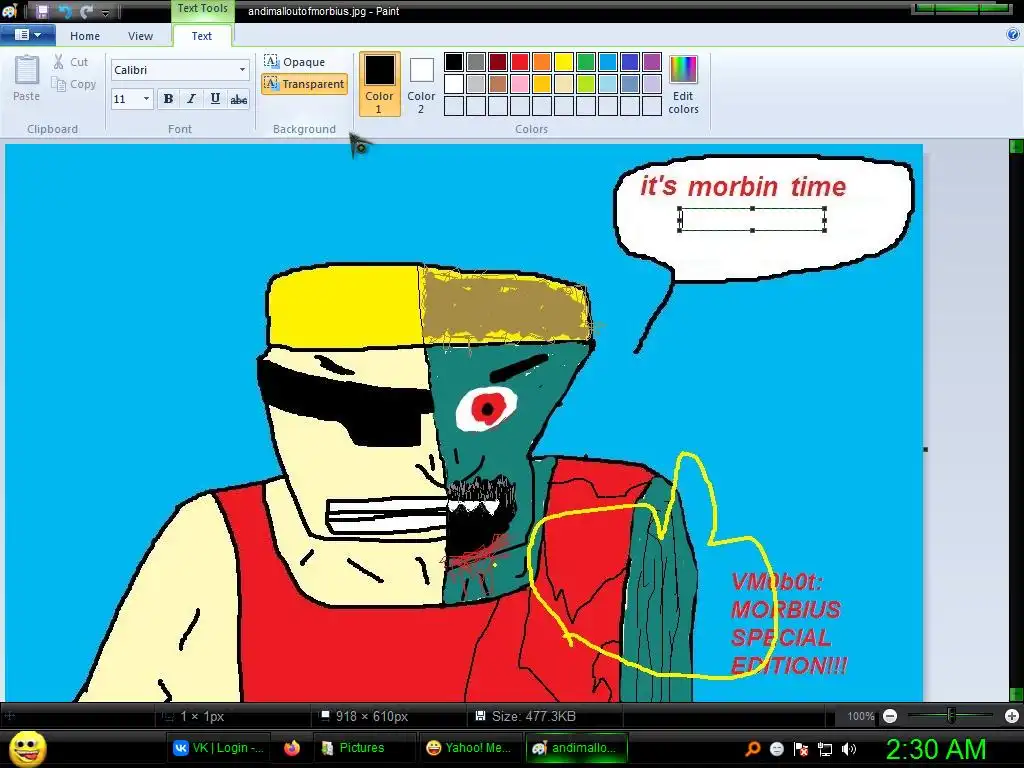
Task: Pick the purple color swatch
Action: pos(652,62)
